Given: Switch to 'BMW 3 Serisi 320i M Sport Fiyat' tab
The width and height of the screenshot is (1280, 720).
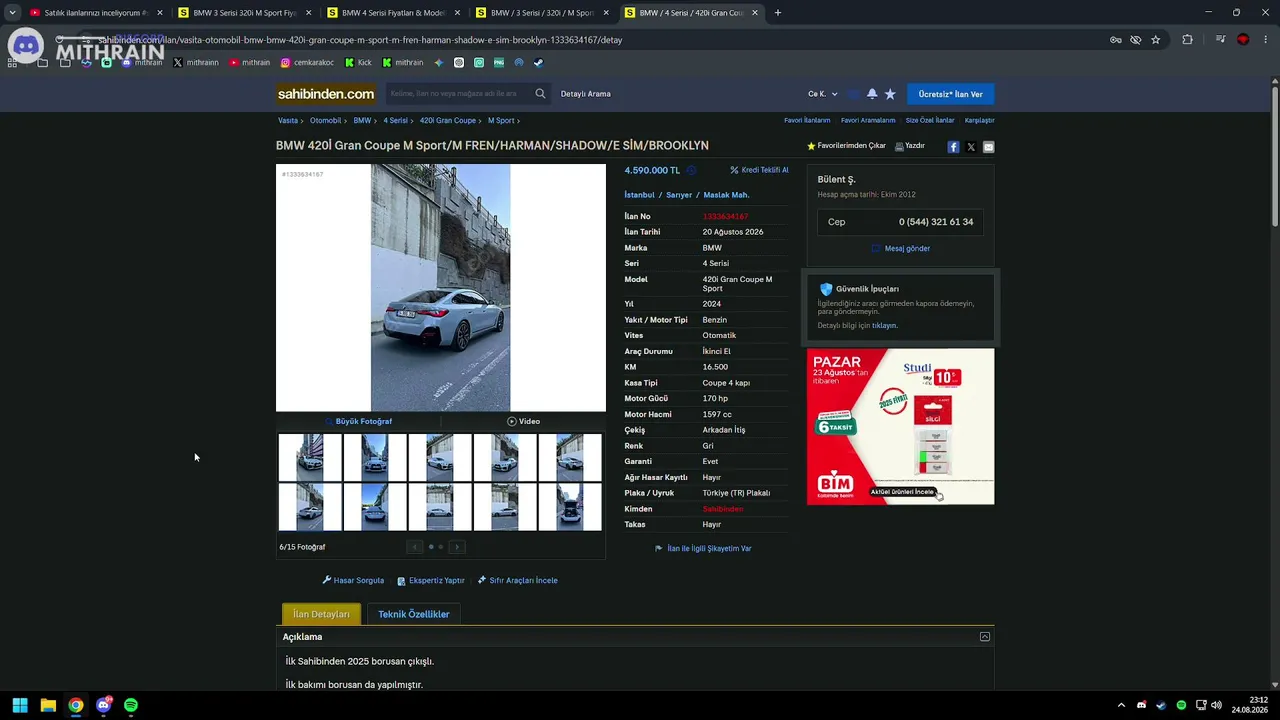Looking at the screenshot, I should tap(243, 13).
